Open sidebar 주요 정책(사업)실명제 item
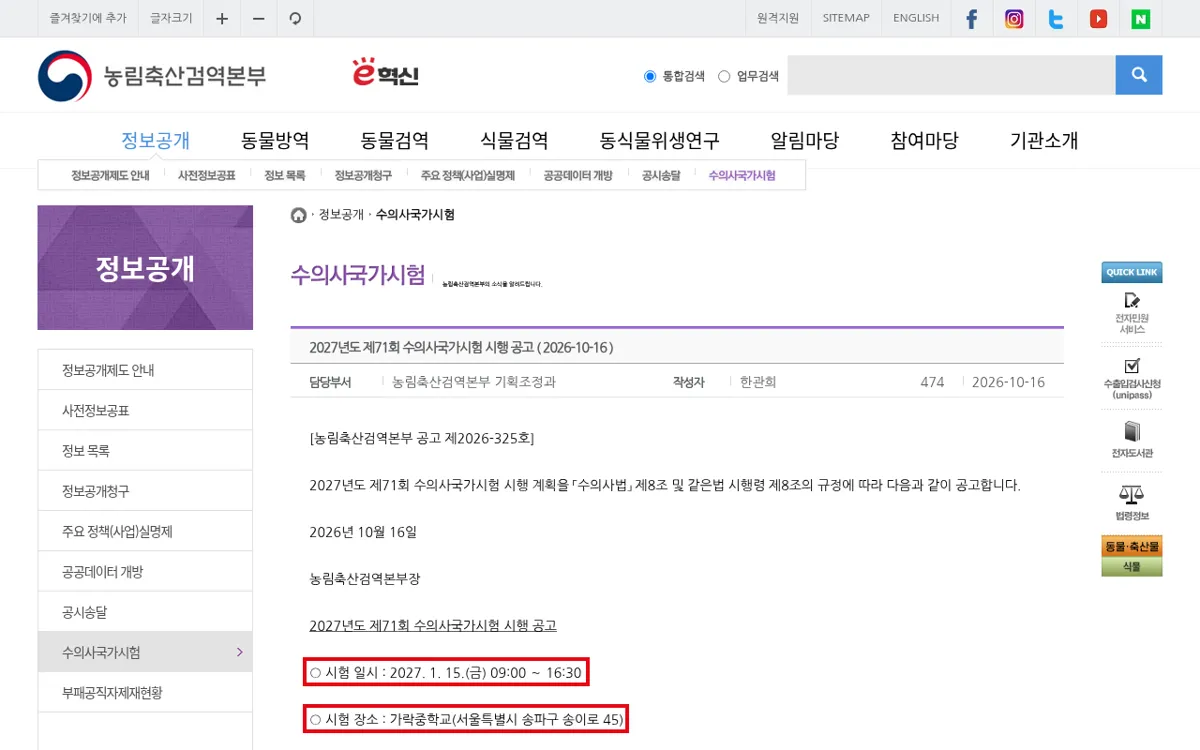The width and height of the screenshot is (1200, 750). click(x=145, y=531)
